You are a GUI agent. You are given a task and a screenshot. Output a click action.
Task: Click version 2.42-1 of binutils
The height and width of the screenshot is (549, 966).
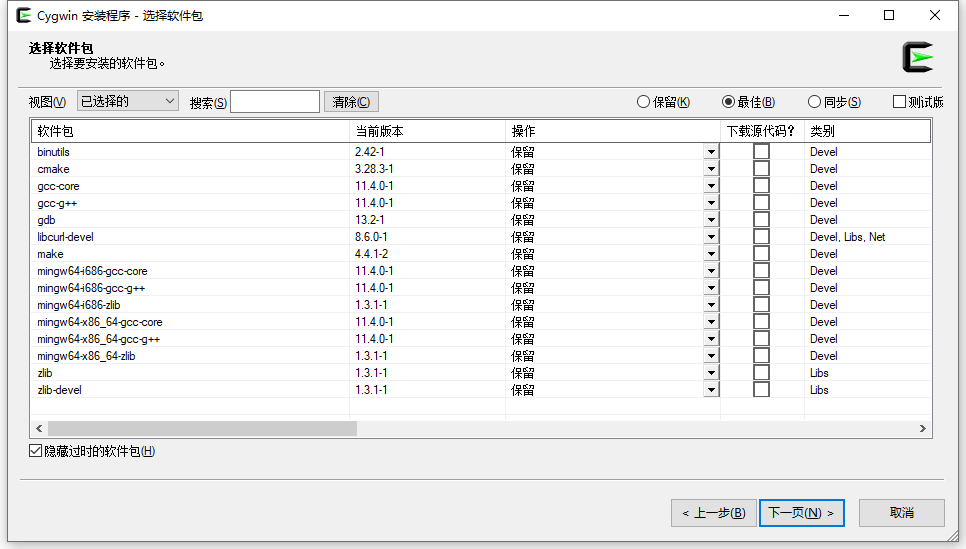[370, 152]
